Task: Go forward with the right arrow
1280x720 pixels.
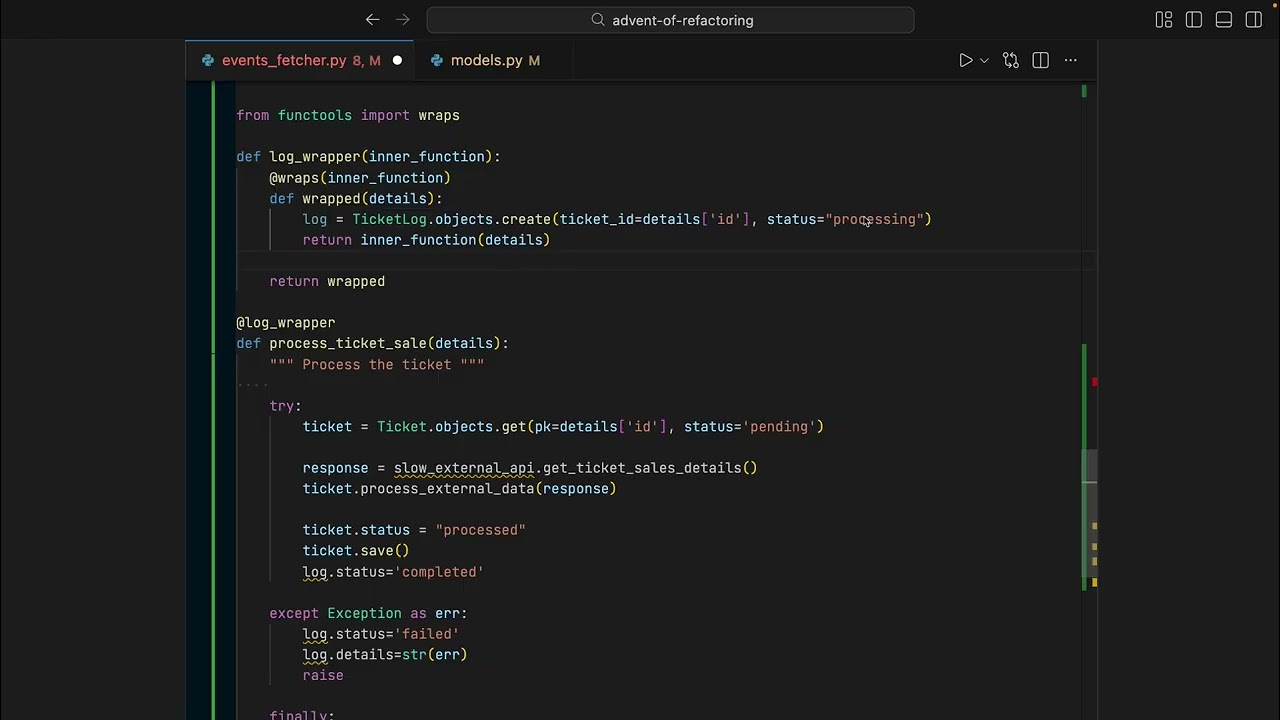Action: pos(403,20)
